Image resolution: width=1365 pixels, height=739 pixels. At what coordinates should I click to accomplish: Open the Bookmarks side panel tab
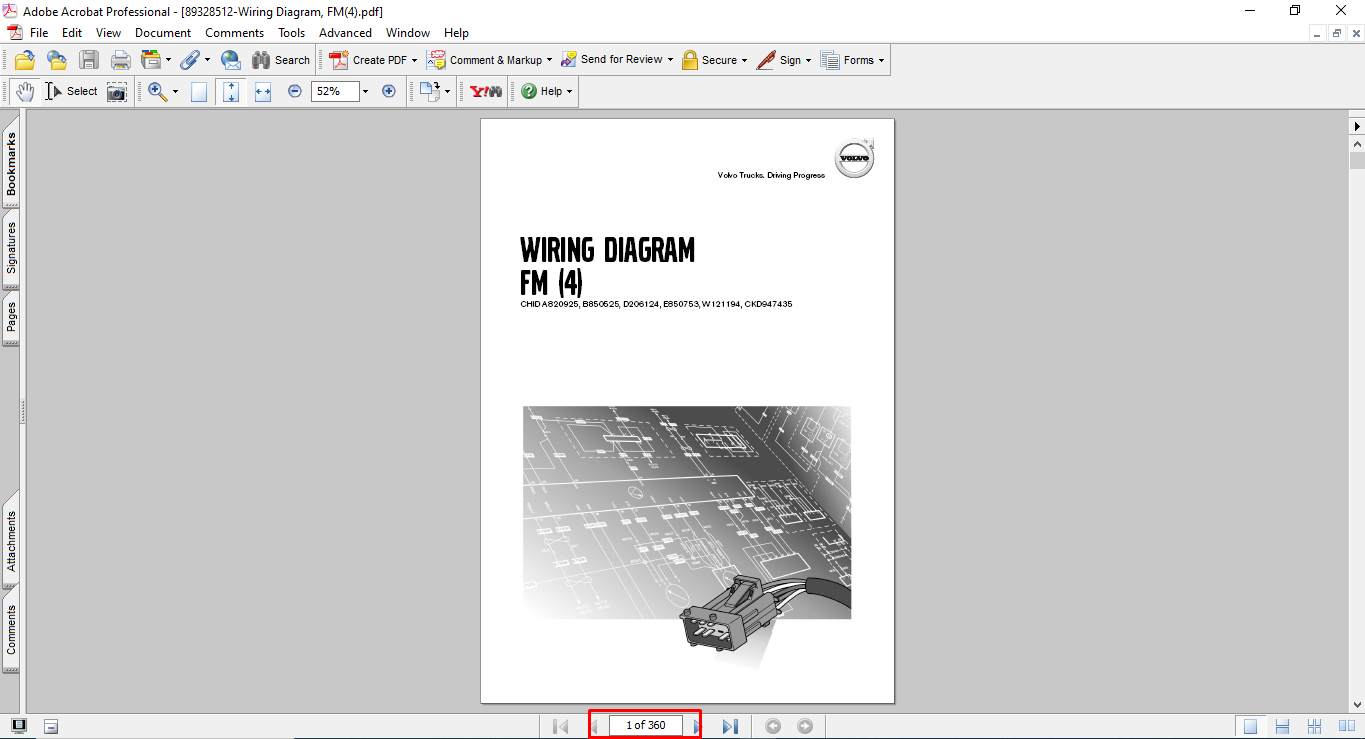pos(11,164)
